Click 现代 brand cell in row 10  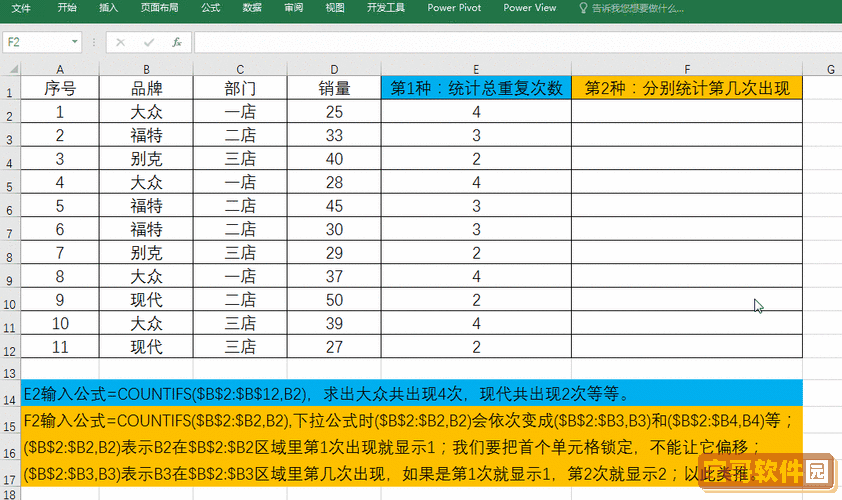[x=146, y=300]
